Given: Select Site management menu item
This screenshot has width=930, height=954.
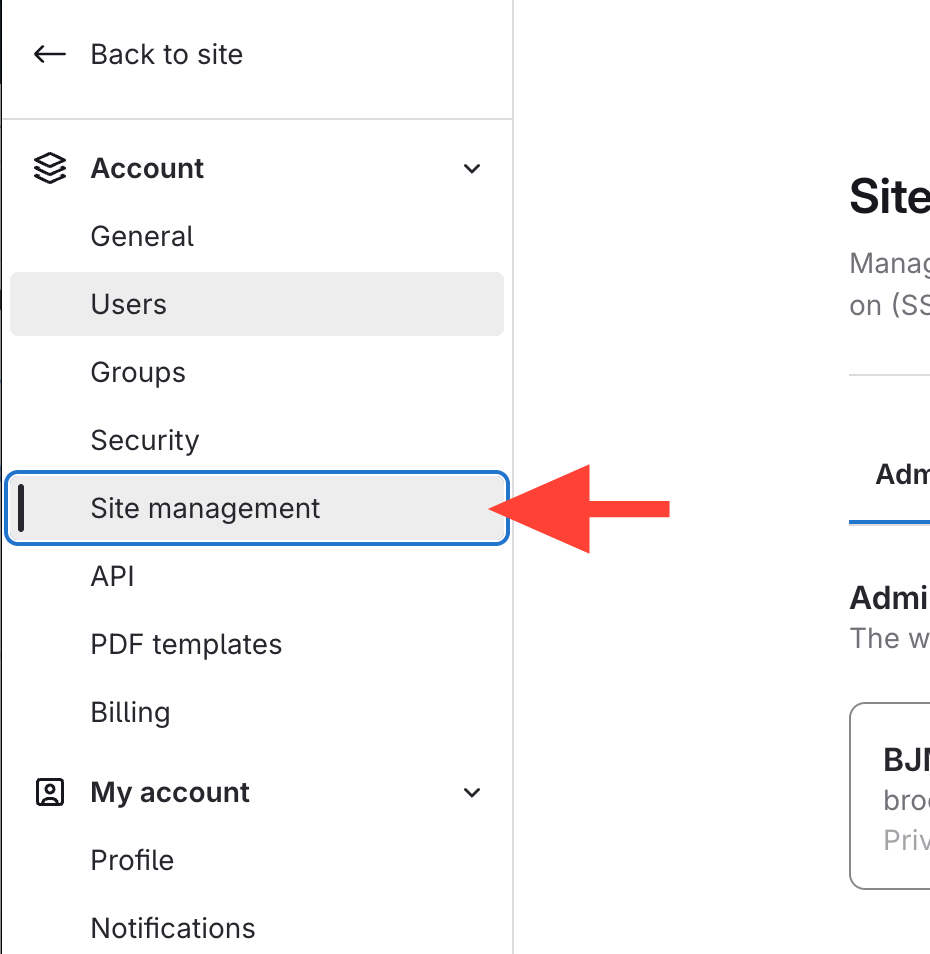Looking at the screenshot, I should tap(257, 508).
